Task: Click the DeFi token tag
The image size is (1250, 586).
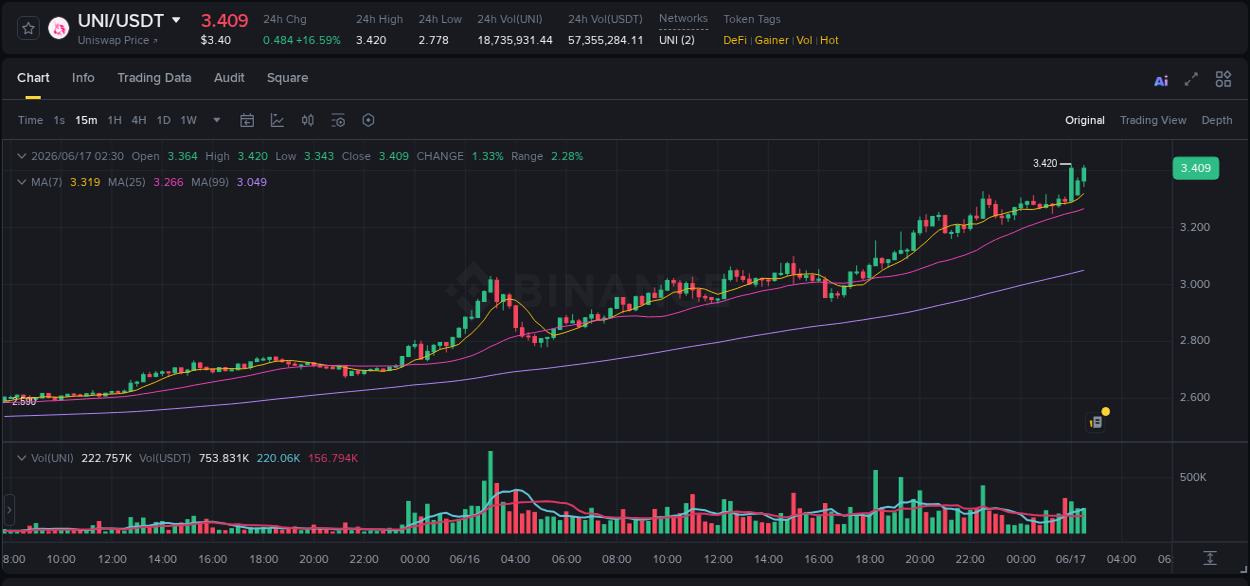Action: tap(735, 40)
